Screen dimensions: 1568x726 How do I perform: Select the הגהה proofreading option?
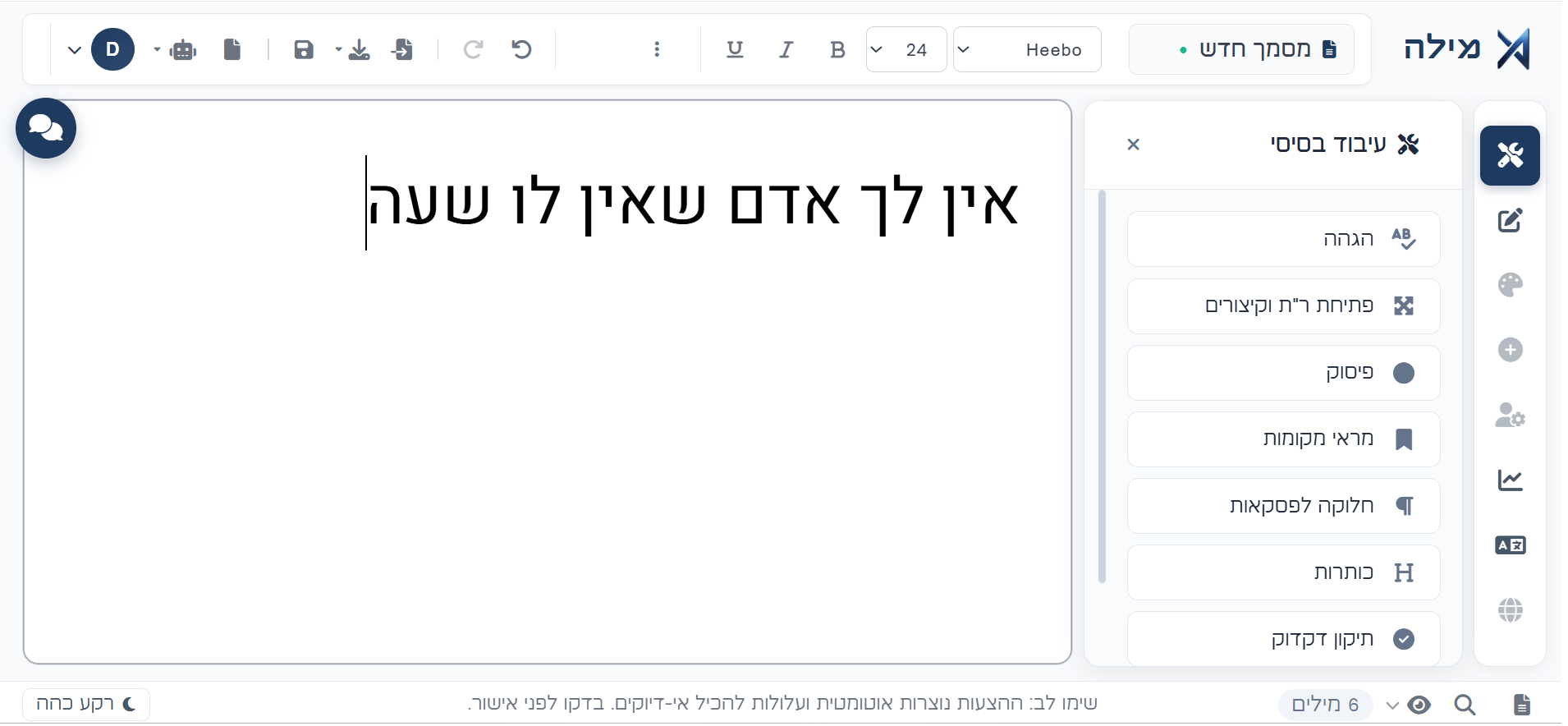(1283, 239)
